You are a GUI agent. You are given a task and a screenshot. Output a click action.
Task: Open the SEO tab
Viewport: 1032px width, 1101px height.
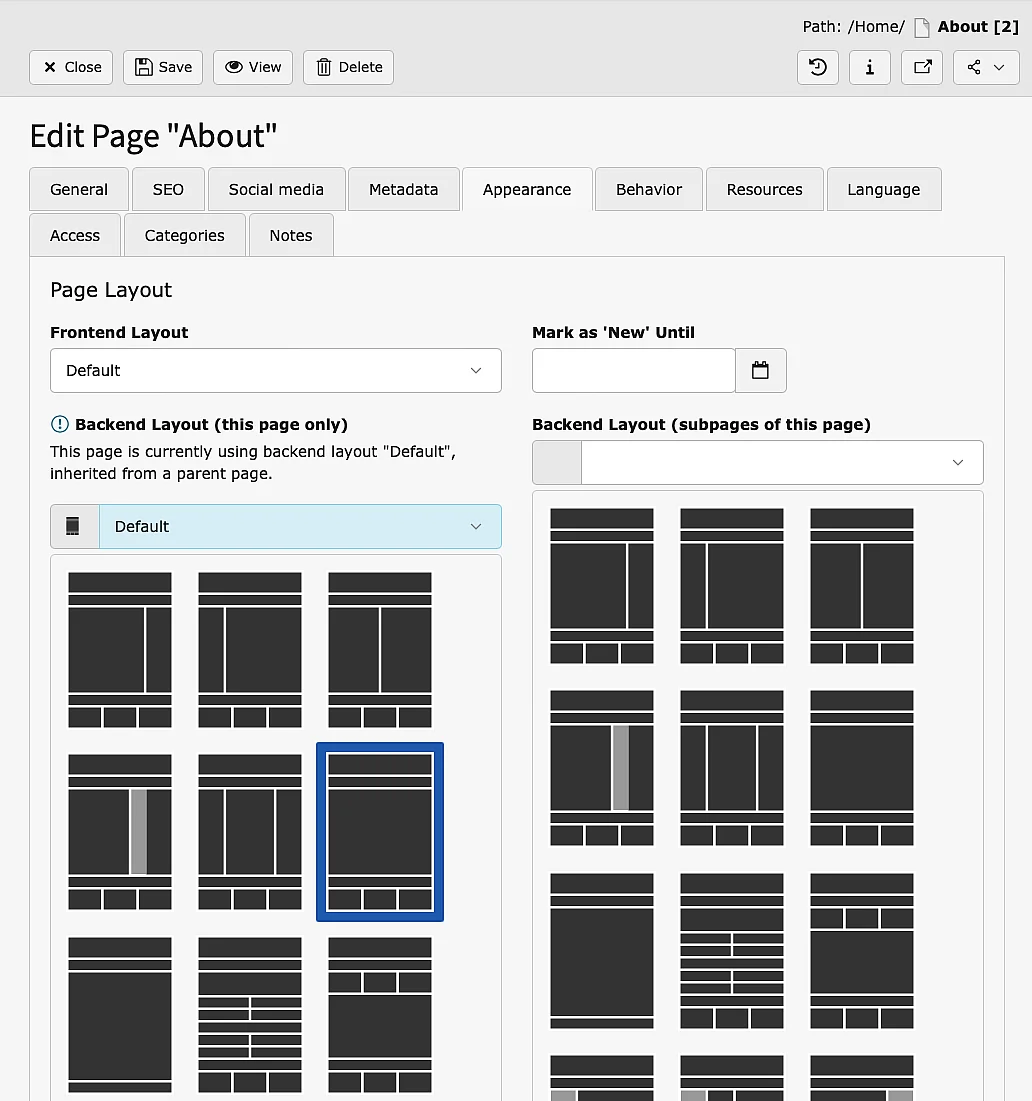pyautogui.click(x=168, y=190)
